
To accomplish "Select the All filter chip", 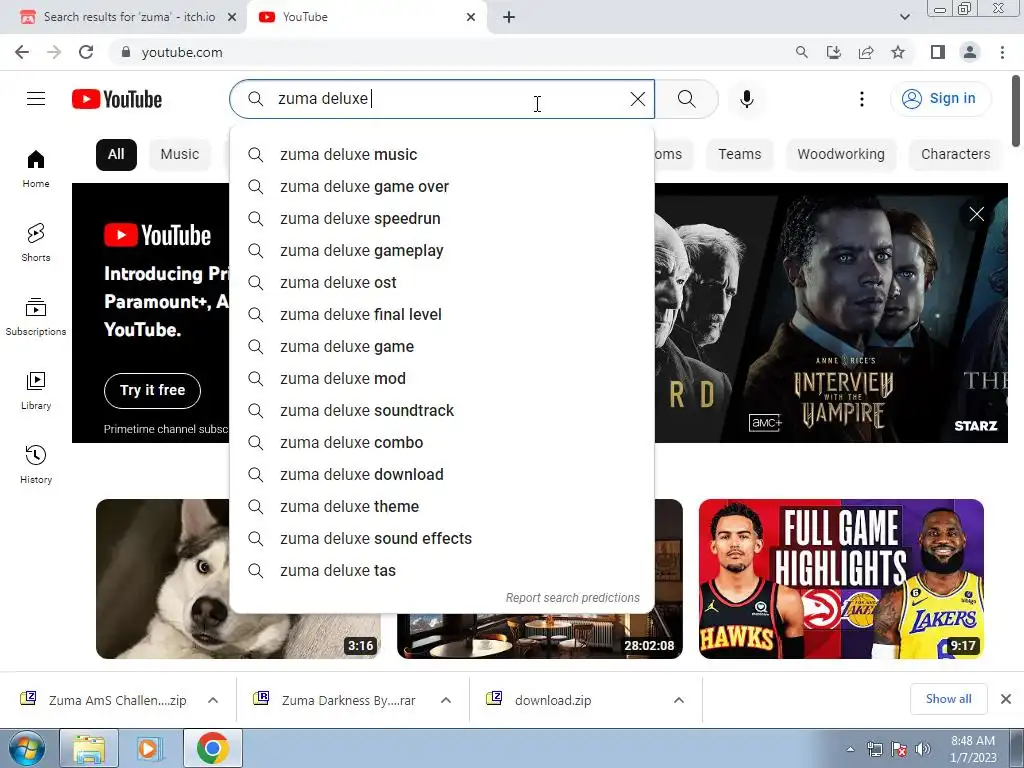I will tap(116, 155).
